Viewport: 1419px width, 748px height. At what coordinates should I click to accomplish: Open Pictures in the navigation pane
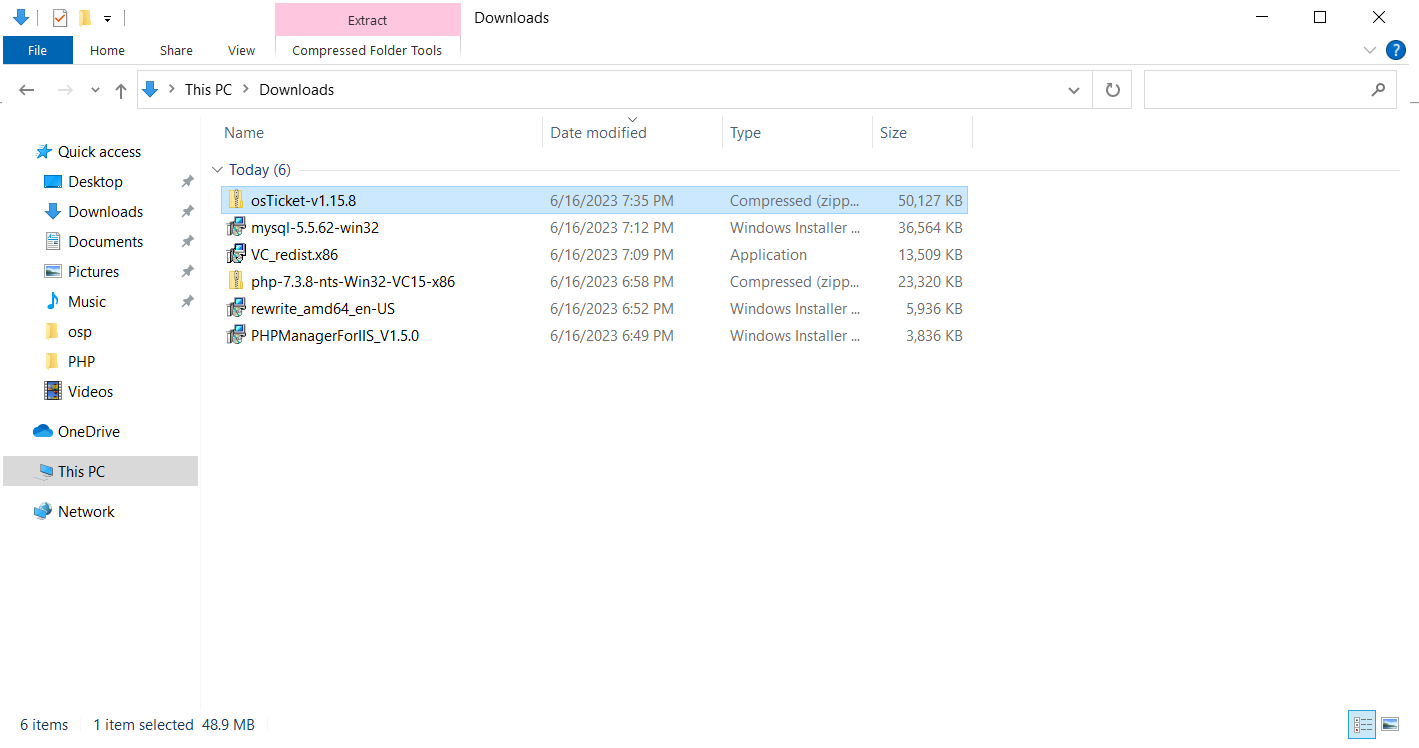(x=93, y=272)
